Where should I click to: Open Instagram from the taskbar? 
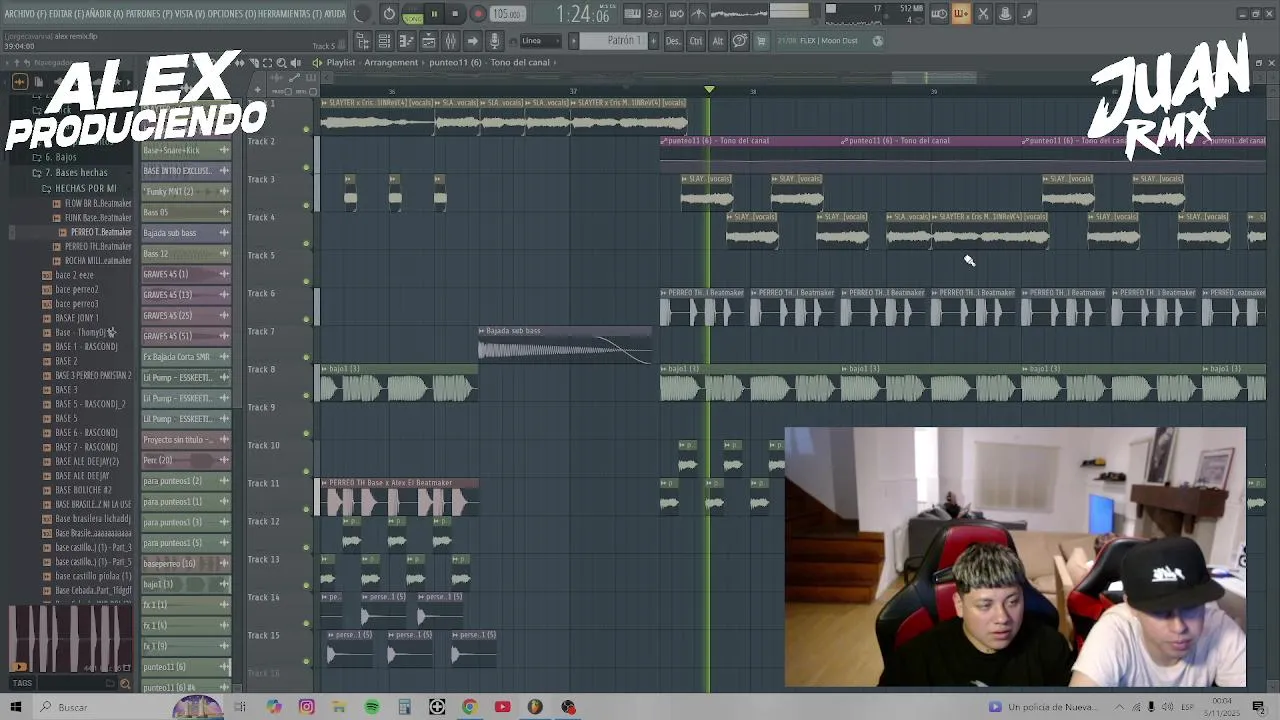[307, 707]
